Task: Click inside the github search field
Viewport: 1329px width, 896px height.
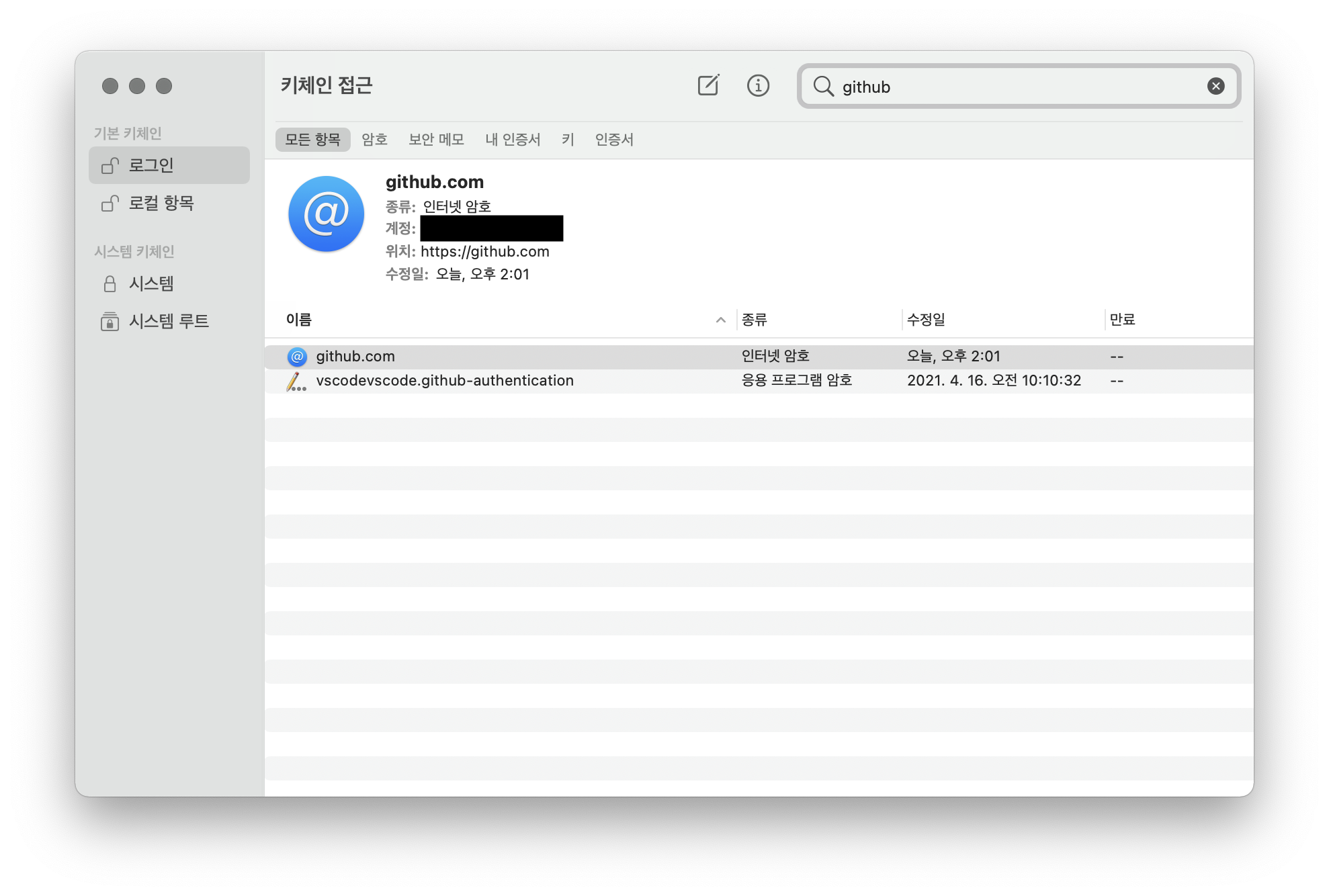Action: coord(1008,87)
